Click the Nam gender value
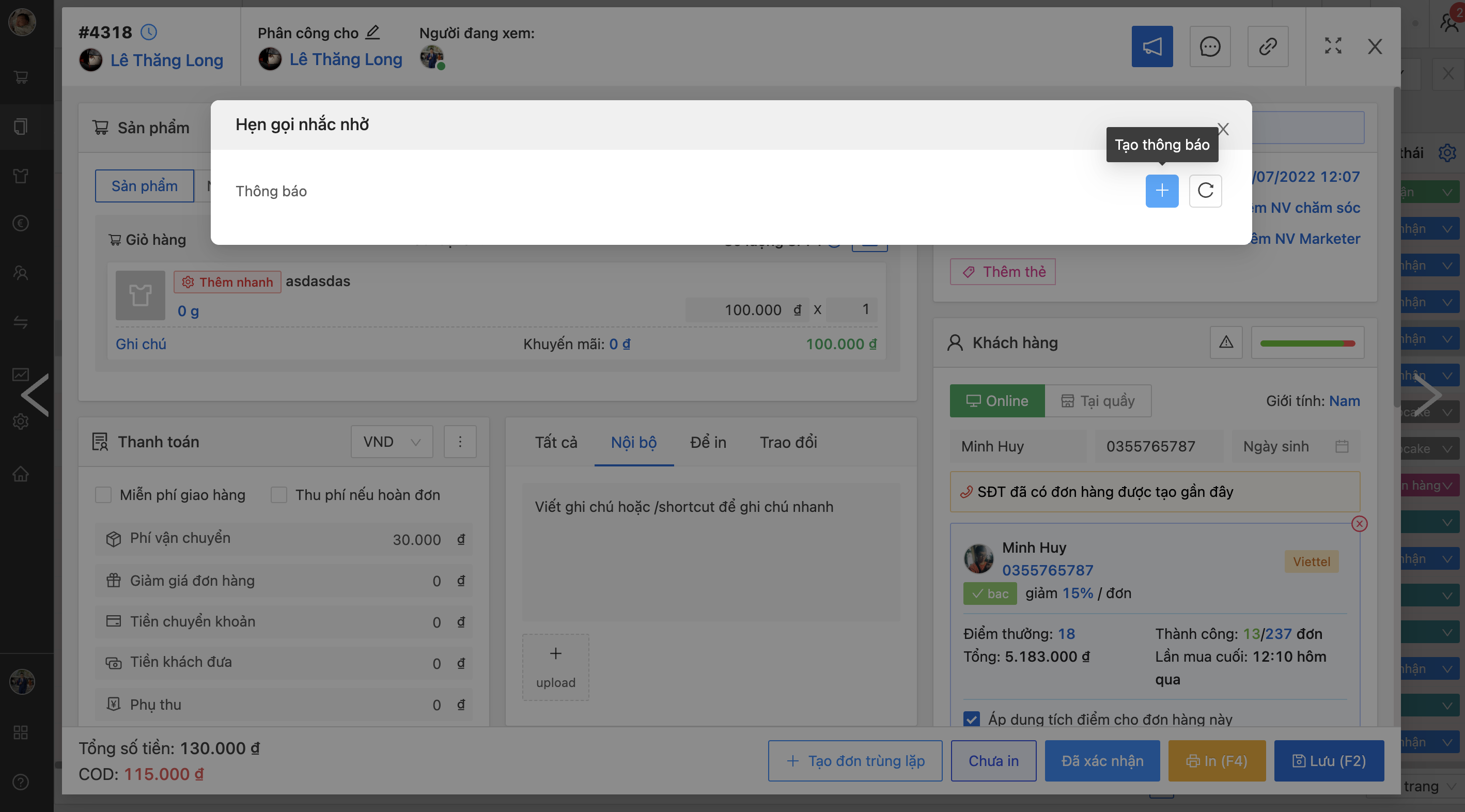Screen dimensions: 1465x812 point(1344,401)
